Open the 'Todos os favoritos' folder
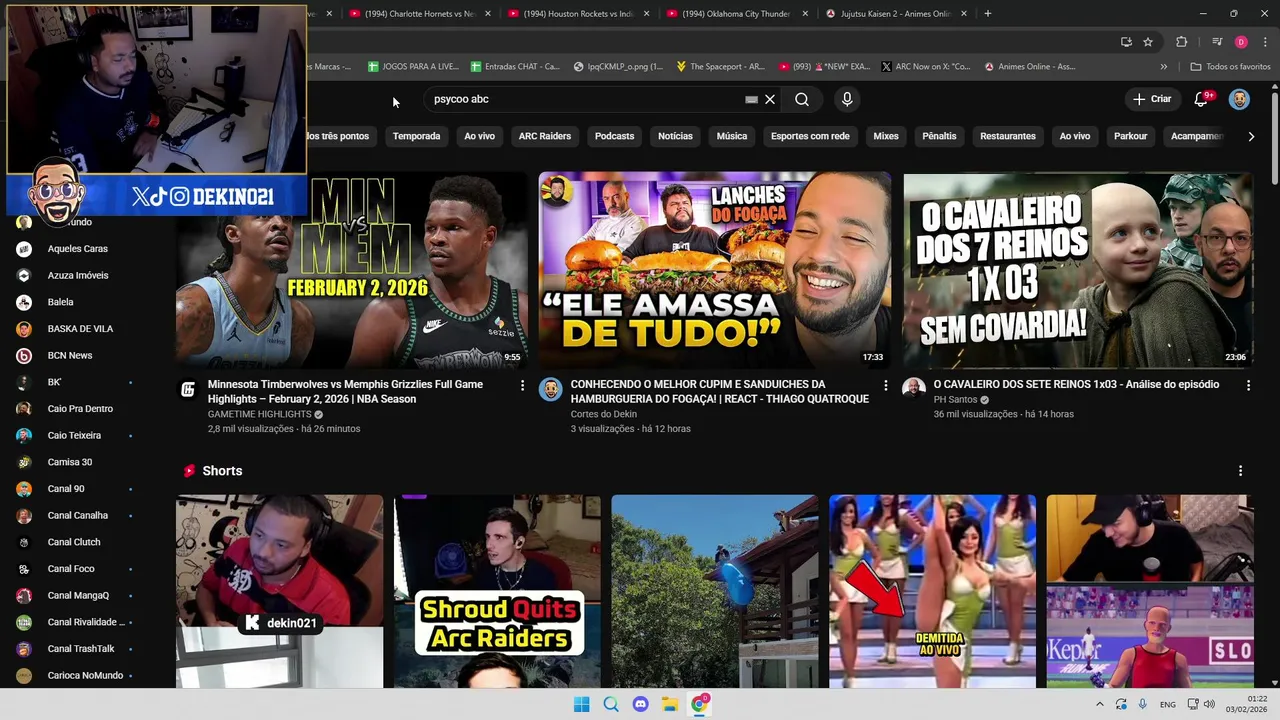 [x=1230, y=66]
